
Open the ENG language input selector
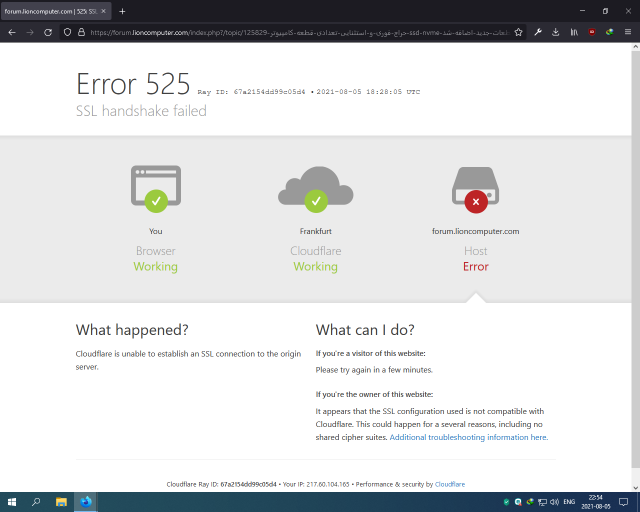(569, 501)
